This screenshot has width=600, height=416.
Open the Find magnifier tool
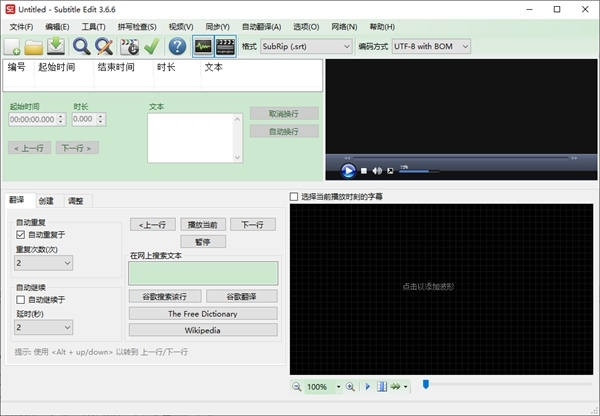[81, 46]
